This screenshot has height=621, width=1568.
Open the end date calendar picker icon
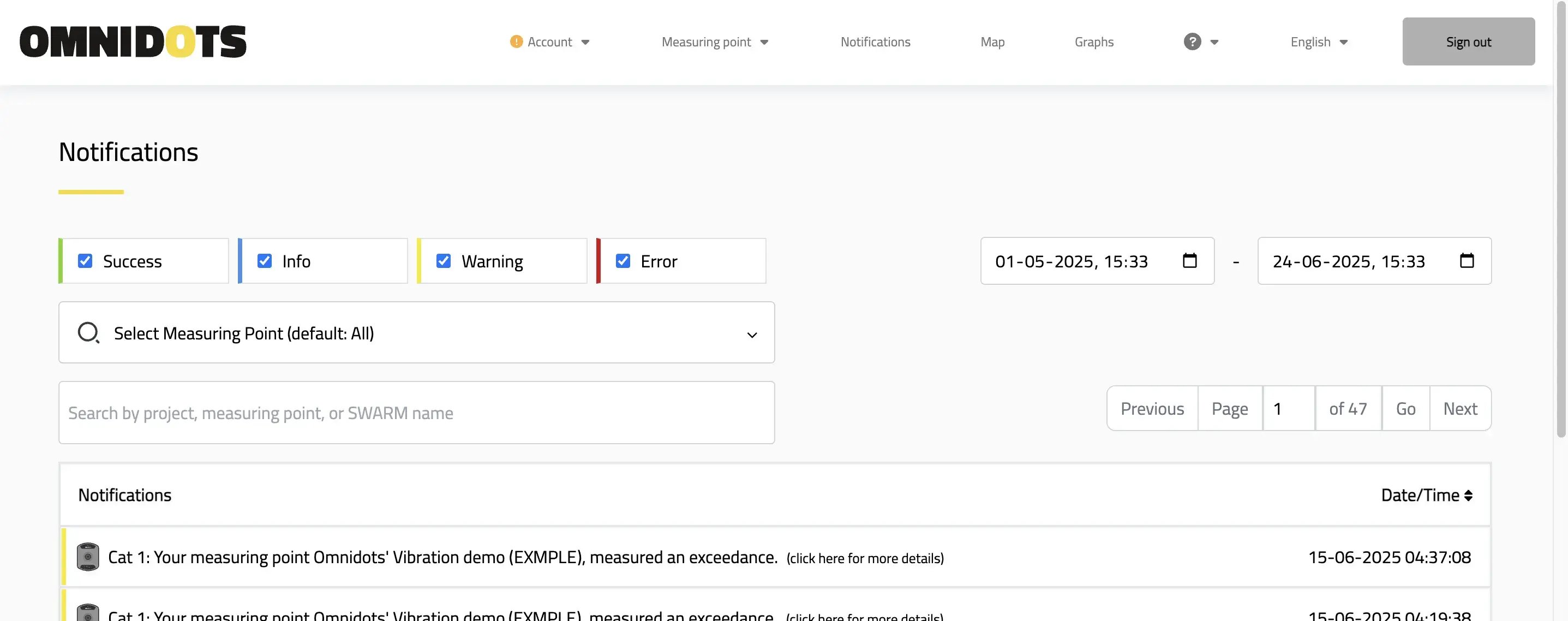[x=1467, y=261]
